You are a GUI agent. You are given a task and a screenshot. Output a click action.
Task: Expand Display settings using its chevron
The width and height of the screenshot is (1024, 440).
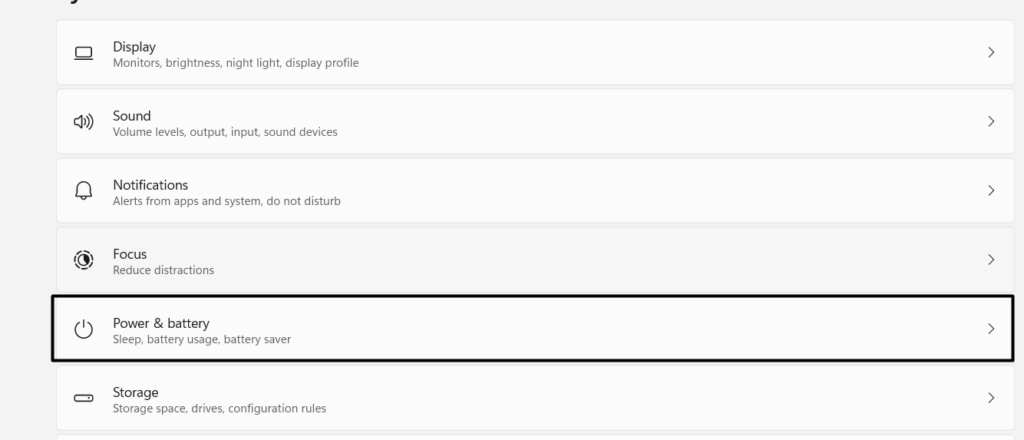click(991, 52)
